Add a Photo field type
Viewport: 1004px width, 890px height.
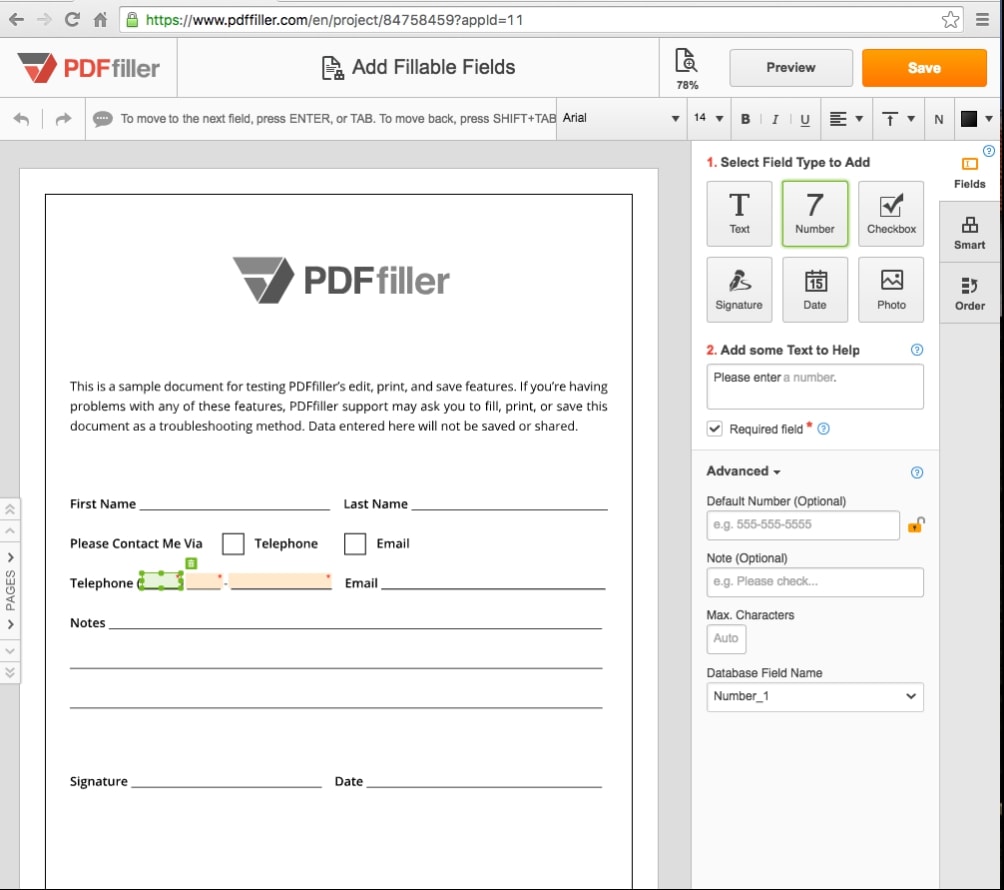tap(891, 289)
